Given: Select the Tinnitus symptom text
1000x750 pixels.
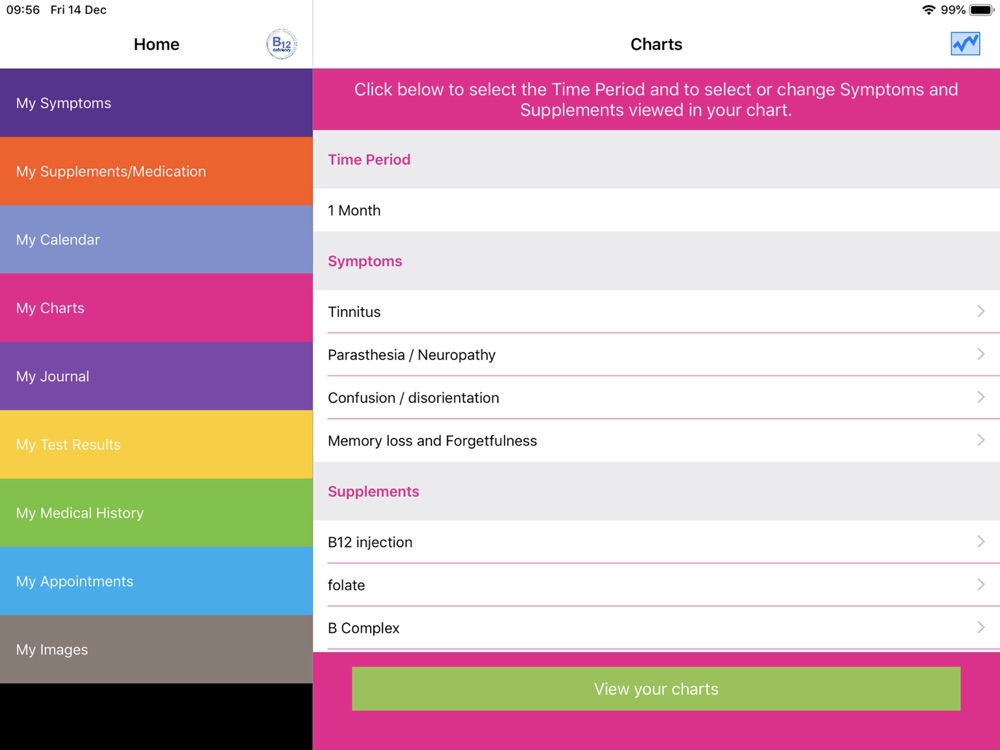Looking at the screenshot, I should pyautogui.click(x=354, y=312).
